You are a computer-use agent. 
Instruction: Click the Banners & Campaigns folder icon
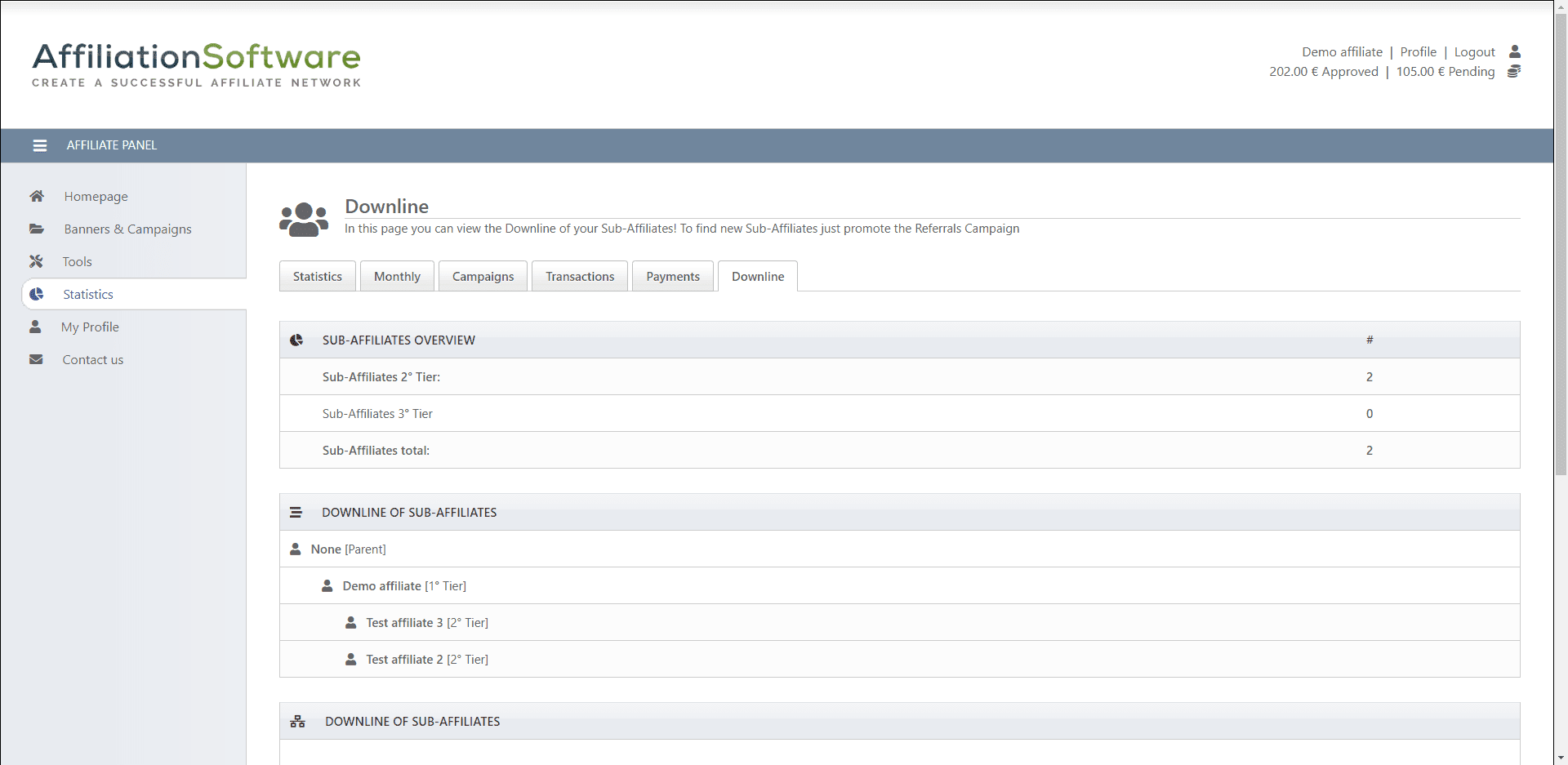(x=37, y=229)
